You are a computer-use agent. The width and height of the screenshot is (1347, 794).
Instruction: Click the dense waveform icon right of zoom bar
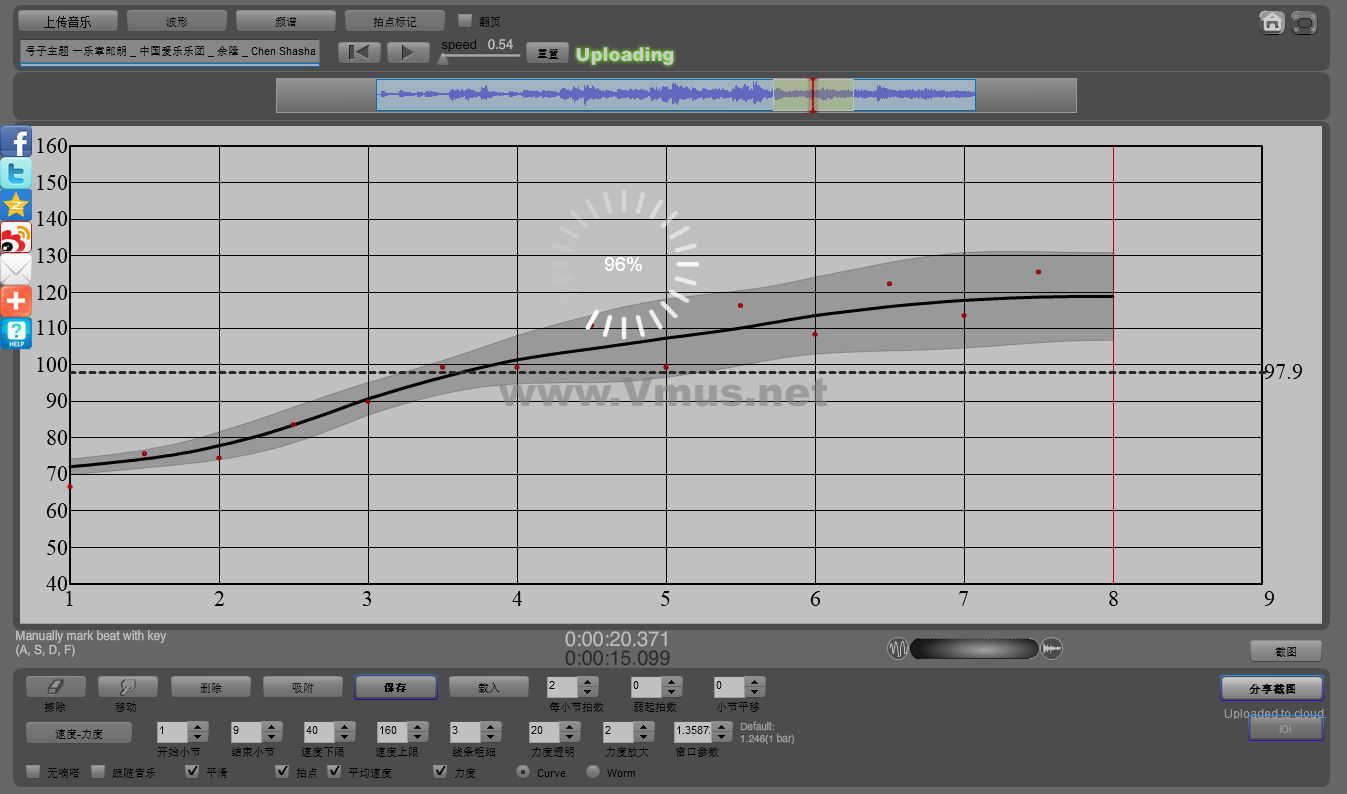[x=1052, y=649]
